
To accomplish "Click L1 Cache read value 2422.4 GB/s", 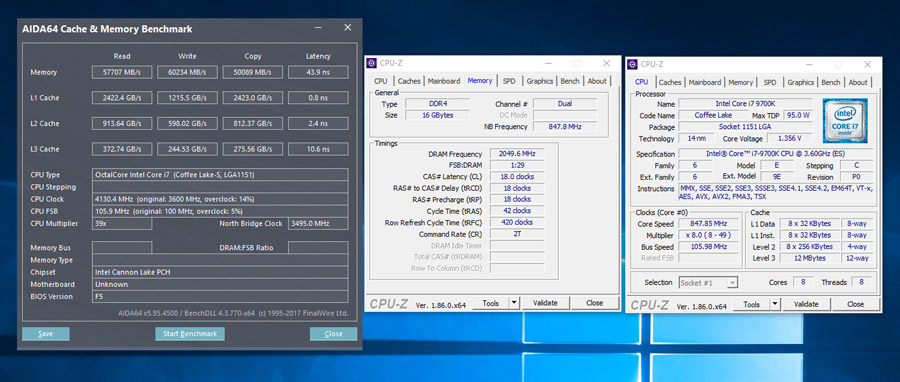I will coord(122,98).
